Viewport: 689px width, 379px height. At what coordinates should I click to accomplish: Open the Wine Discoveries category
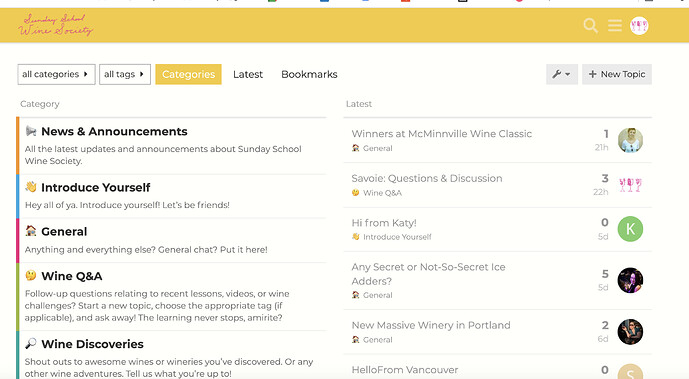(92, 344)
